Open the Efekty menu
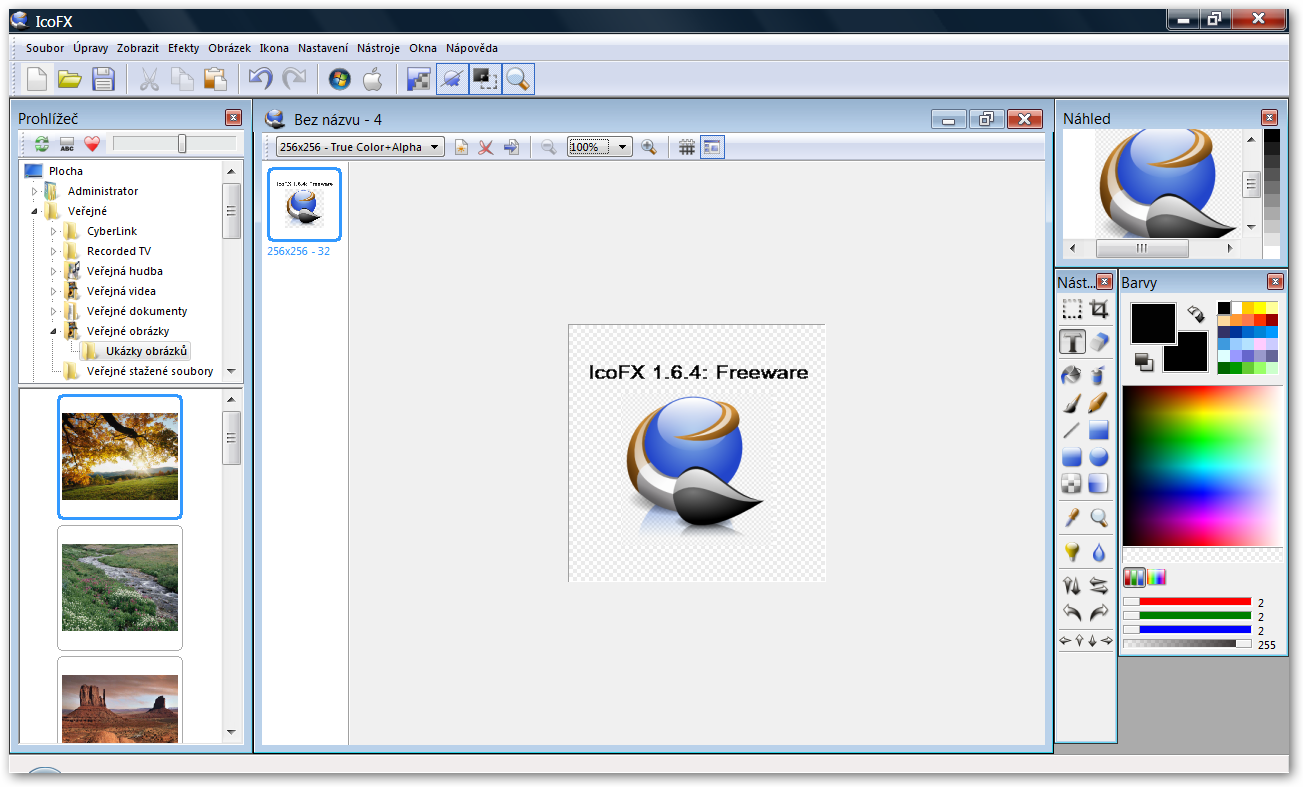The image size is (1303, 787). point(184,48)
